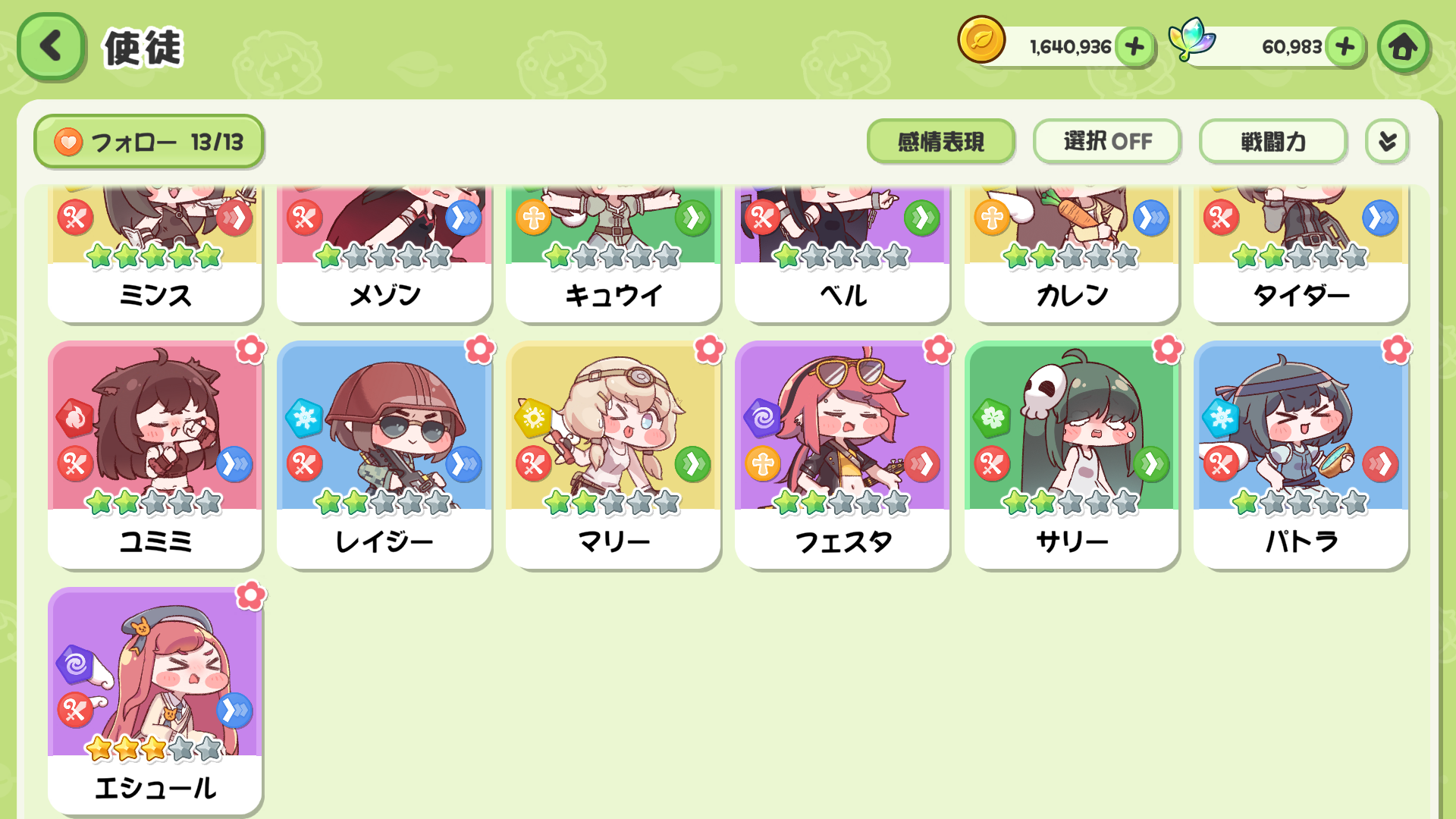Click the gold coin currency icon
This screenshot has height=819, width=1456.
point(981,39)
